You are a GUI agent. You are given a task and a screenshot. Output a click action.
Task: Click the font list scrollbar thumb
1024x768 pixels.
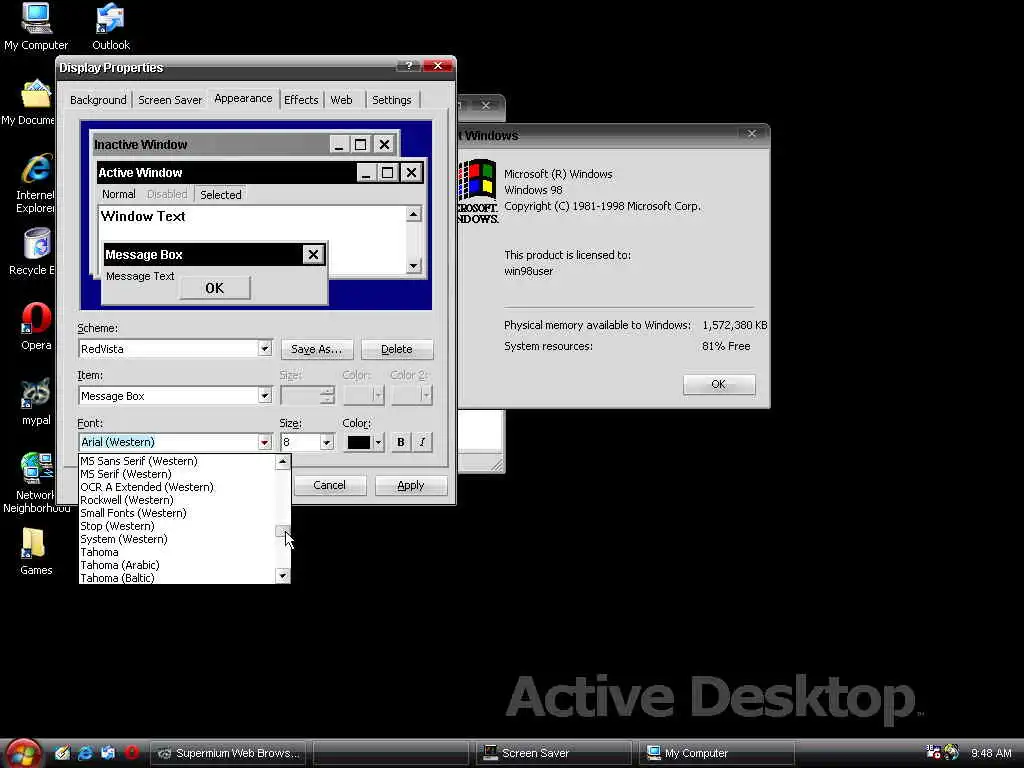click(282, 530)
